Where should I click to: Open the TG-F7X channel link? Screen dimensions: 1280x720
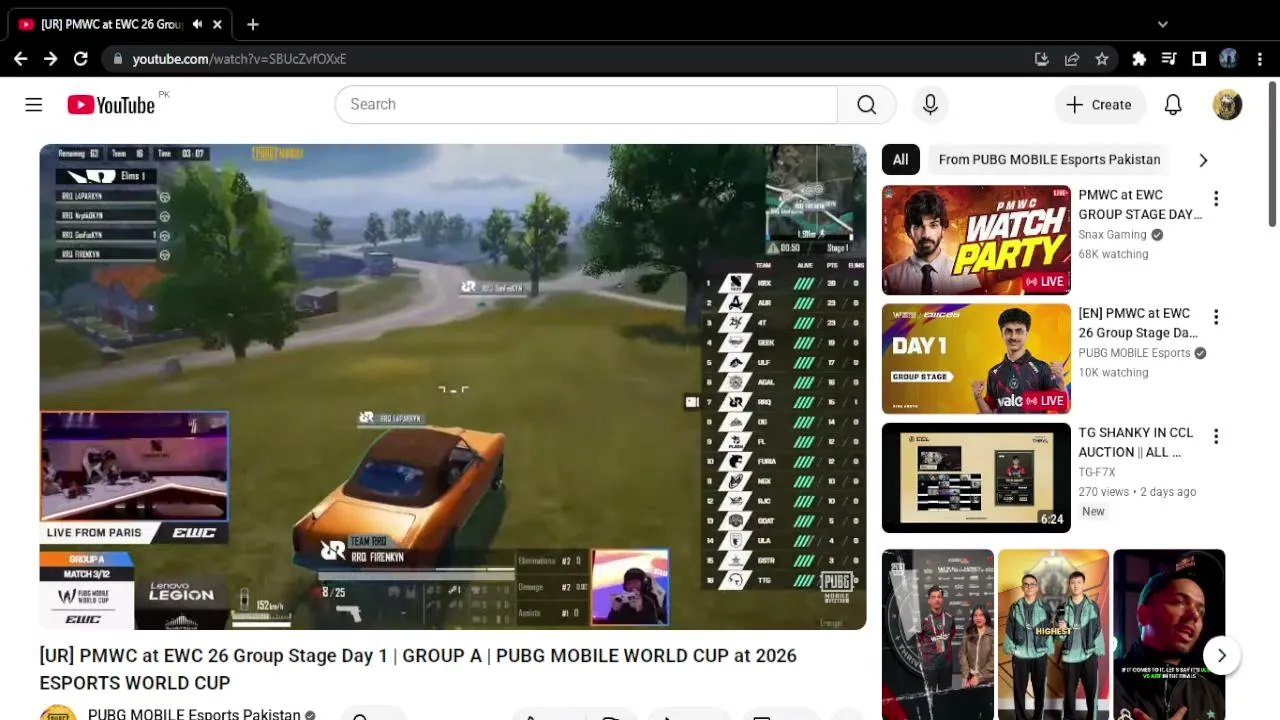pos(1097,472)
